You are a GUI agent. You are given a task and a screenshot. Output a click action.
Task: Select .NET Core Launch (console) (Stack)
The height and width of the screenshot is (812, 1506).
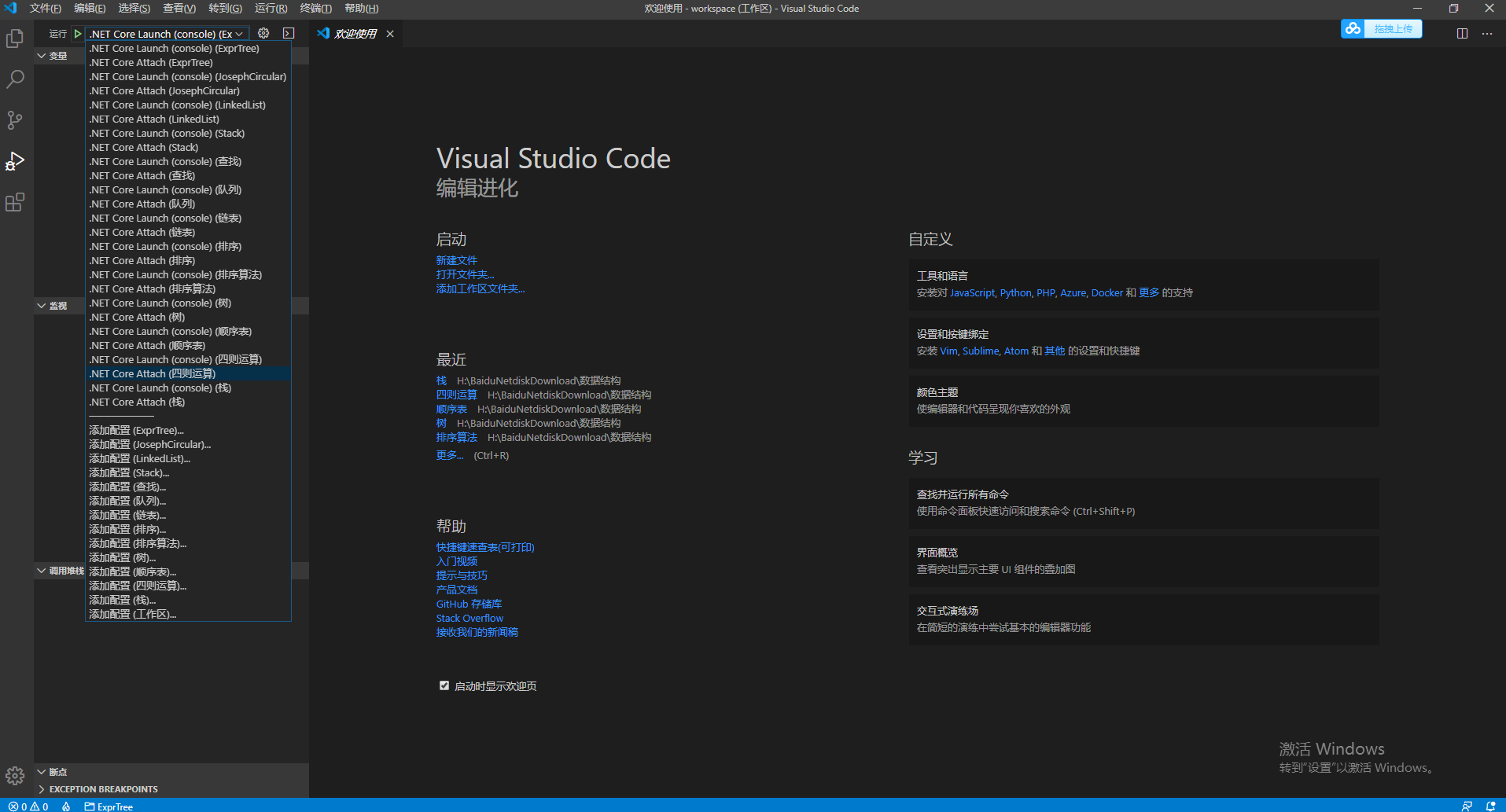tap(188, 134)
